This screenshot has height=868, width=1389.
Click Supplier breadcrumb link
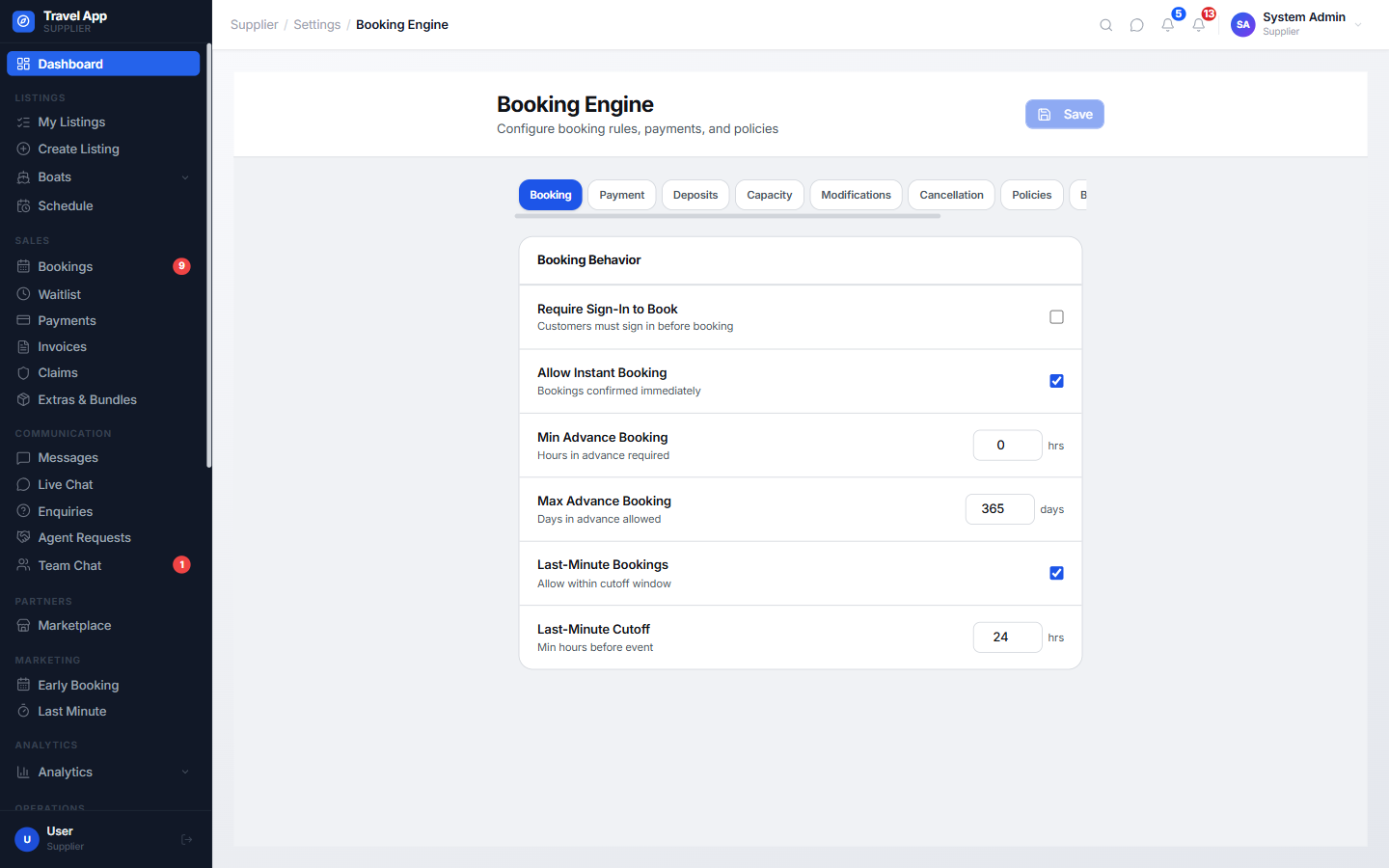point(255,25)
